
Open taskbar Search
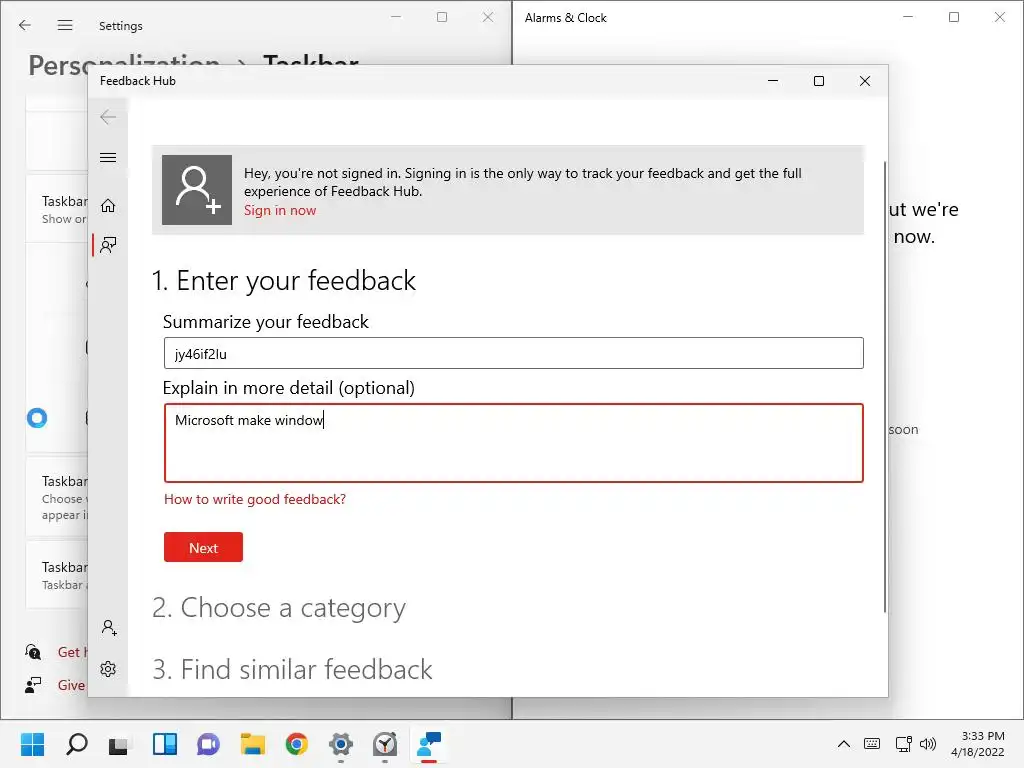(76, 744)
